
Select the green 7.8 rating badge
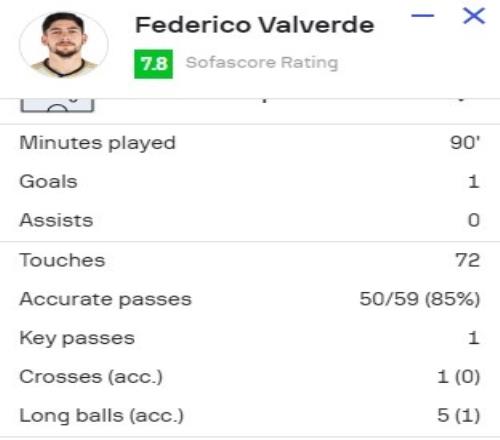coord(153,64)
